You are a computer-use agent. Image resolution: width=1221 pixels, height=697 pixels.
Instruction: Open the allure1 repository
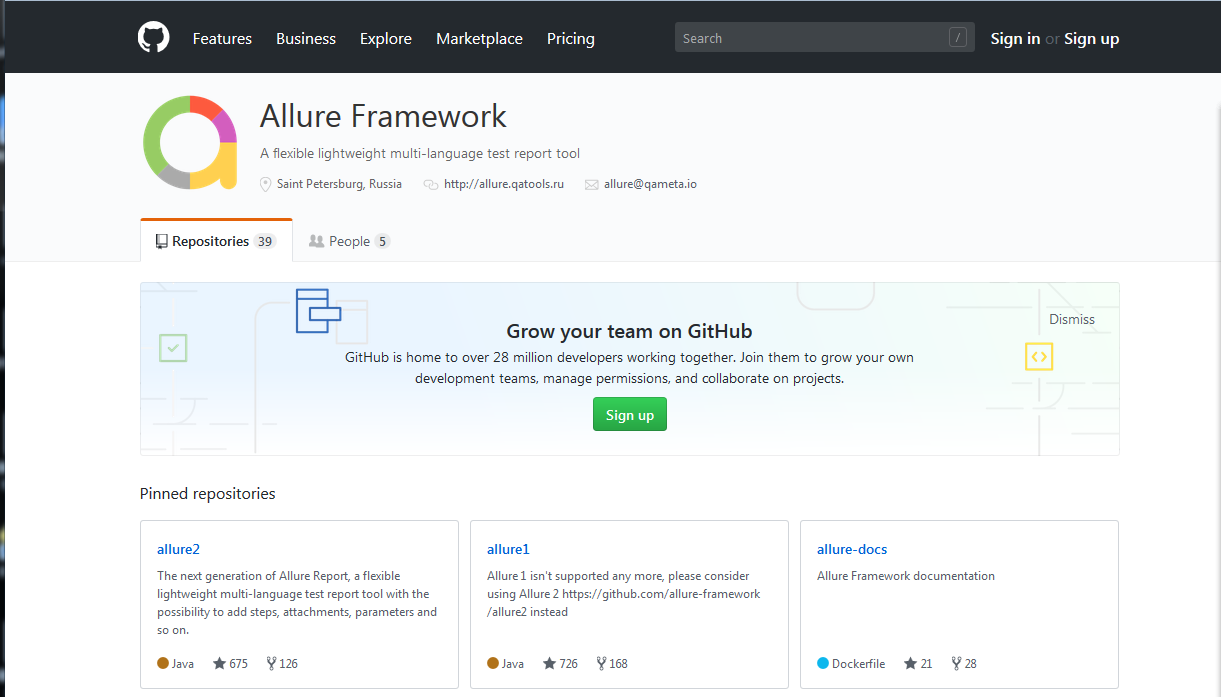(x=508, y=549)
